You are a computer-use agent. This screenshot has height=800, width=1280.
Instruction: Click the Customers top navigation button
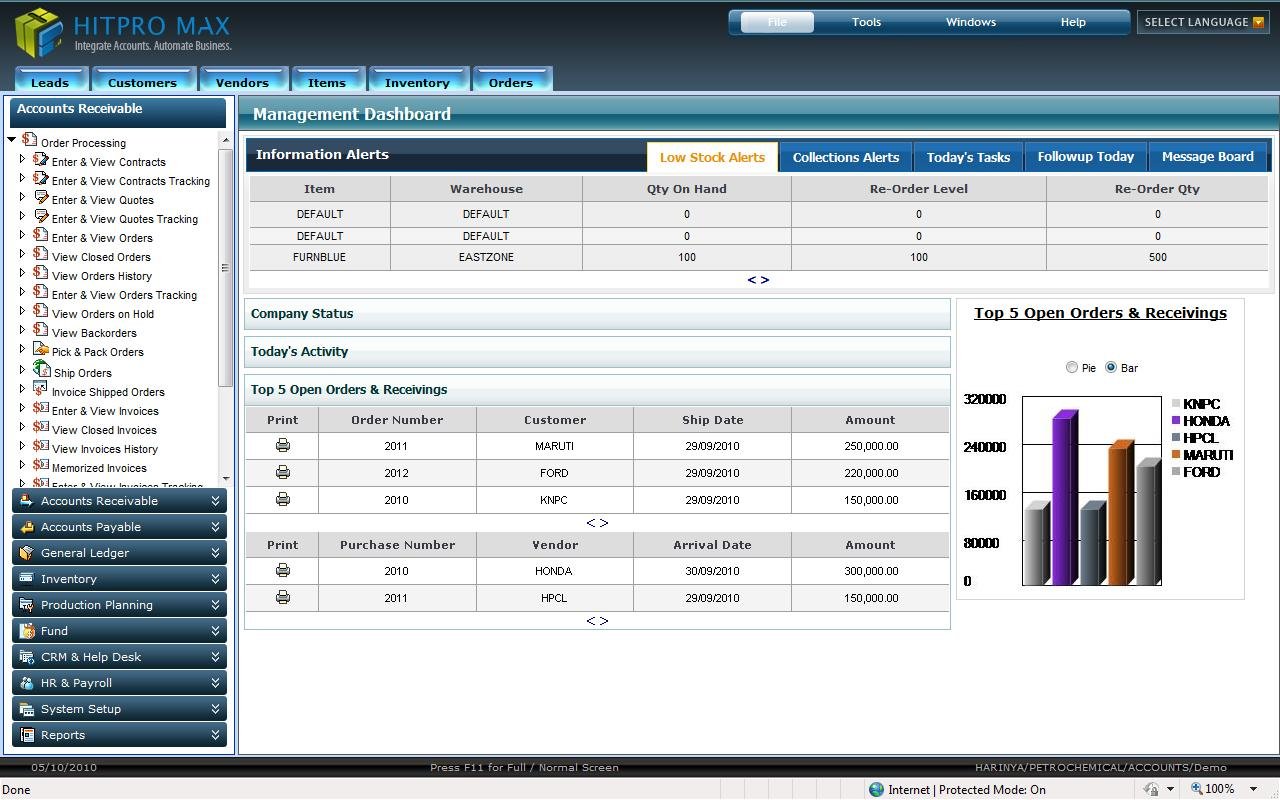(x=142, y=82)
